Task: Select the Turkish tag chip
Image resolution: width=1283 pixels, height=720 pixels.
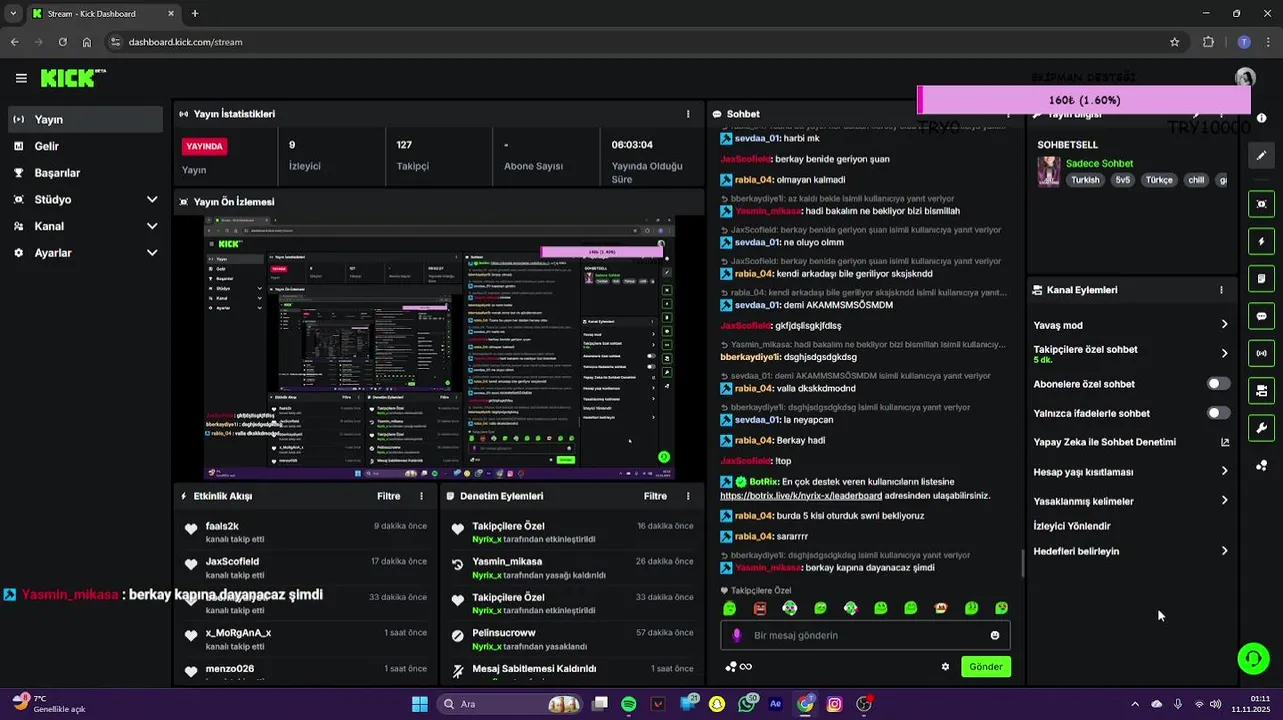Action: pyautogui.click(x=1085, y=180)
